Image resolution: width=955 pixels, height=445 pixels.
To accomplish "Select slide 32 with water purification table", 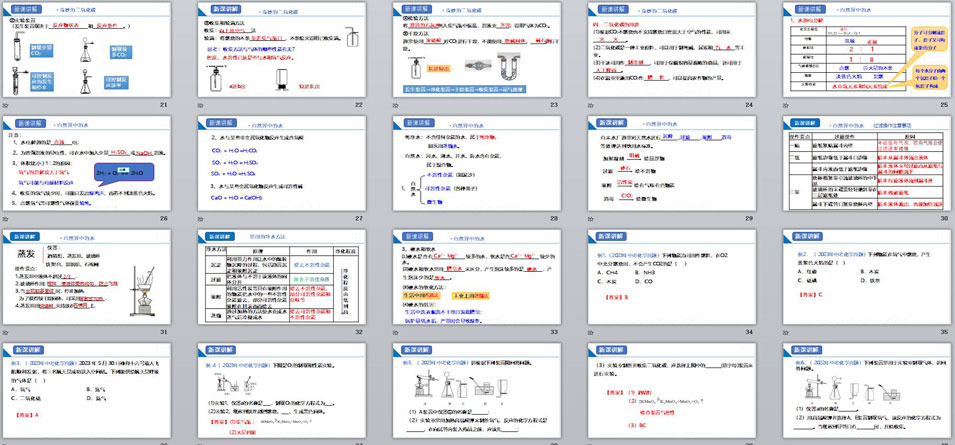I will click(282, 275).
